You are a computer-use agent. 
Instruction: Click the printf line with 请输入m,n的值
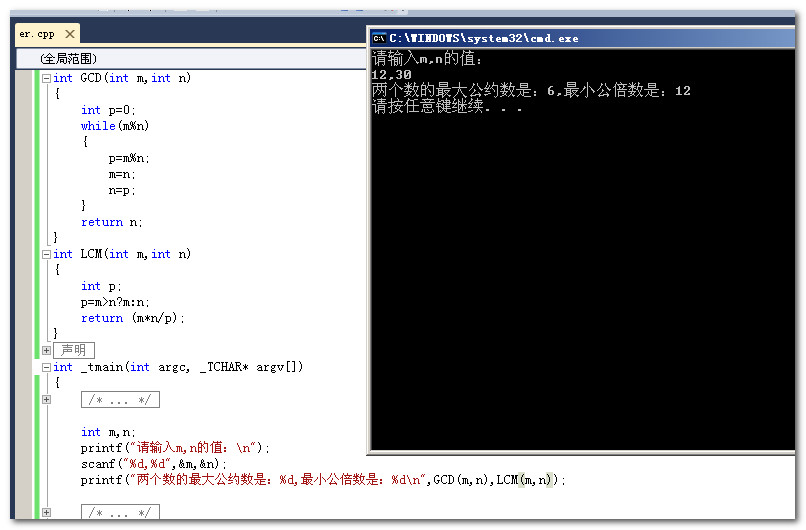175,448
